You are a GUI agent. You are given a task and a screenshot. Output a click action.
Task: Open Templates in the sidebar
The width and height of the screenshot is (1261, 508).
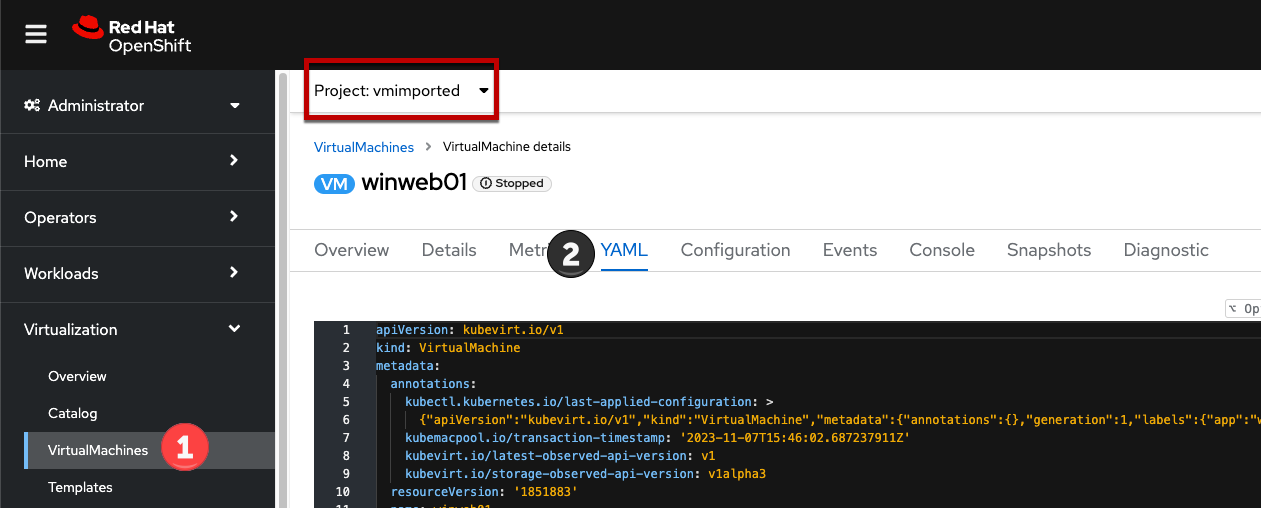[x=80, y=487]
